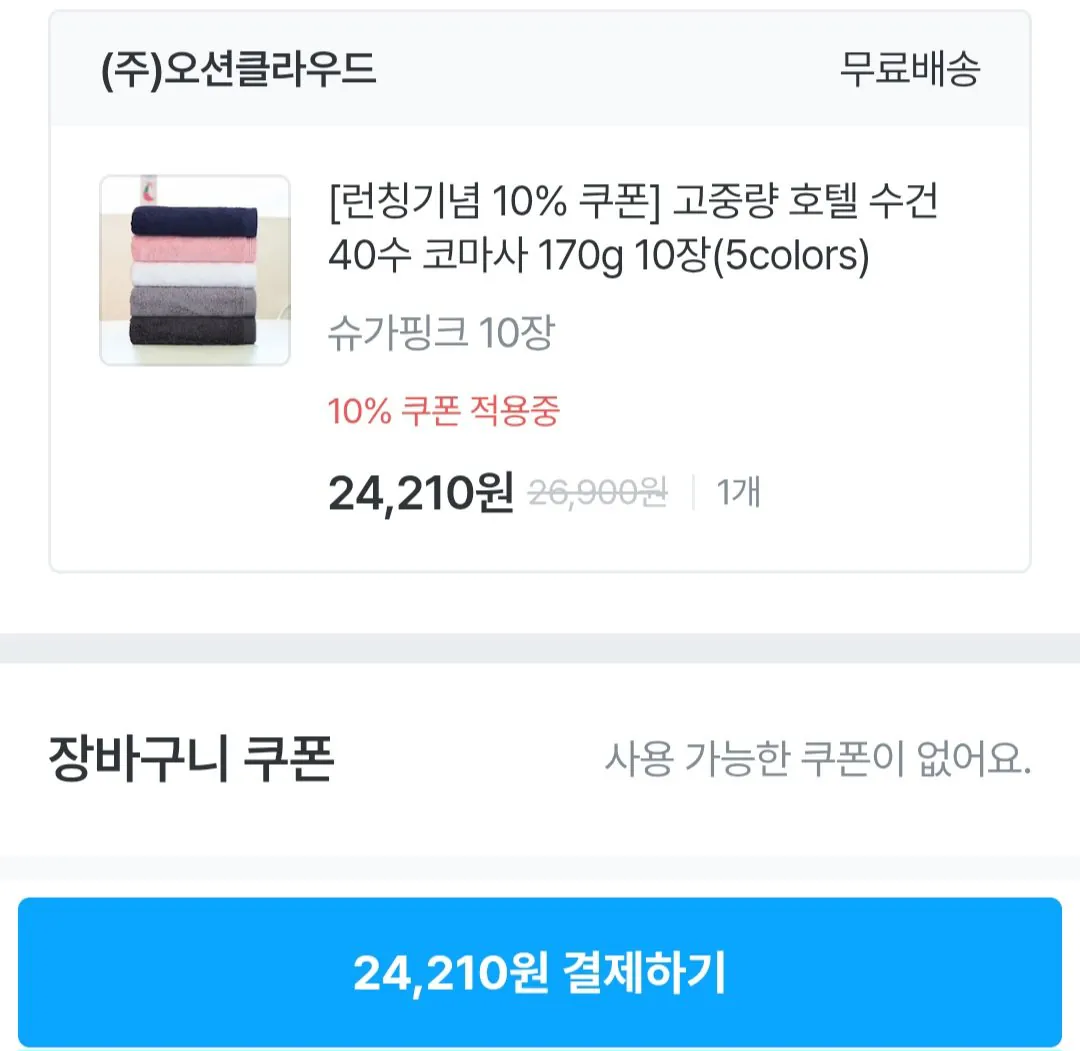
Task: Open the 고중량 호텔 수건 product title
Action: coord(806,206)
